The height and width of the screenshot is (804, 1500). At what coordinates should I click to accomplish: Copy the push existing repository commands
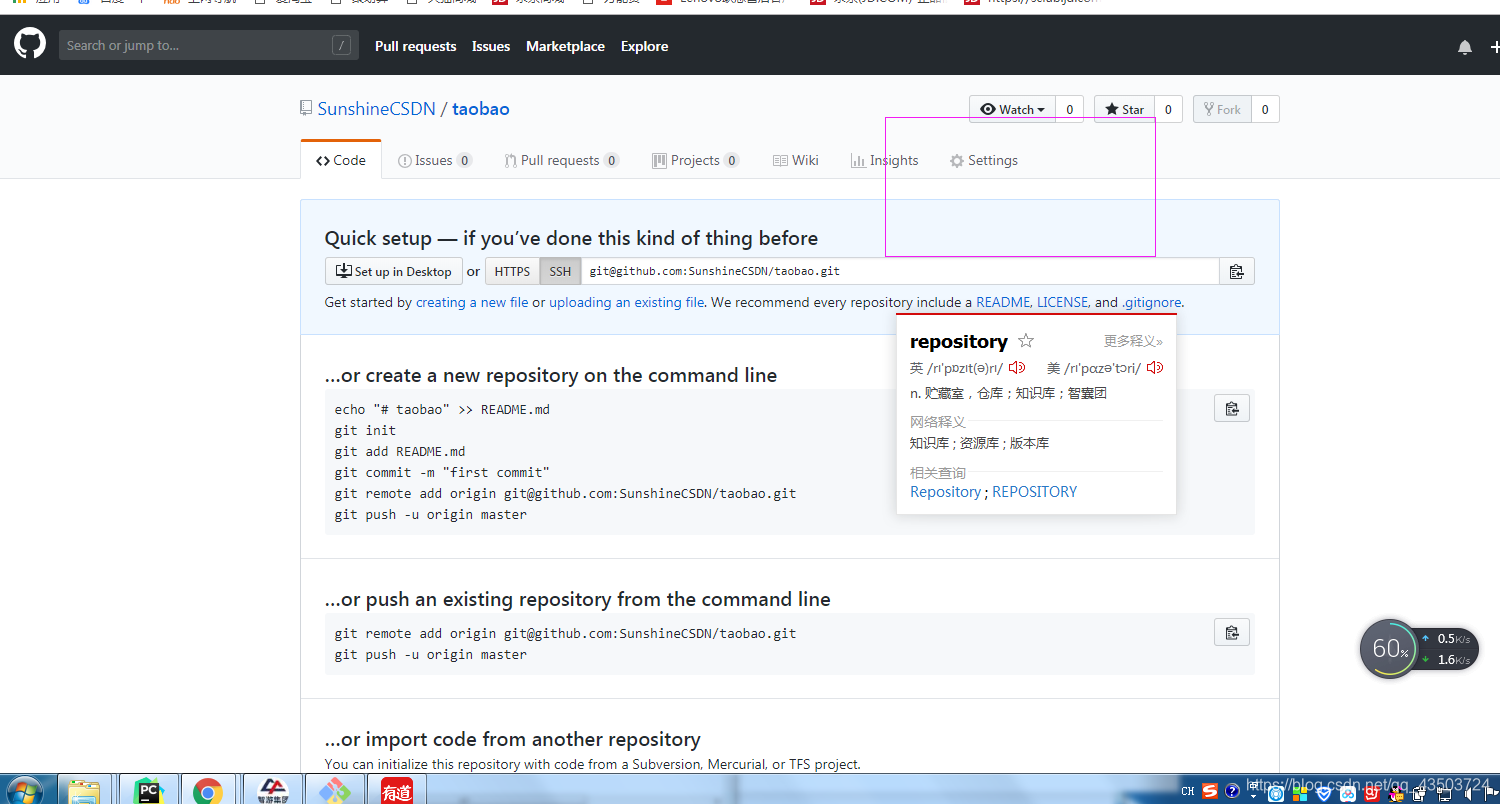point(1232,632)
